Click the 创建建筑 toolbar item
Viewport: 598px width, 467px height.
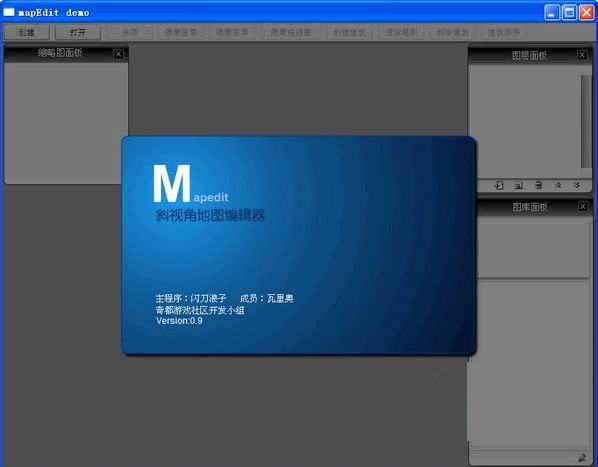pos(349,32)
